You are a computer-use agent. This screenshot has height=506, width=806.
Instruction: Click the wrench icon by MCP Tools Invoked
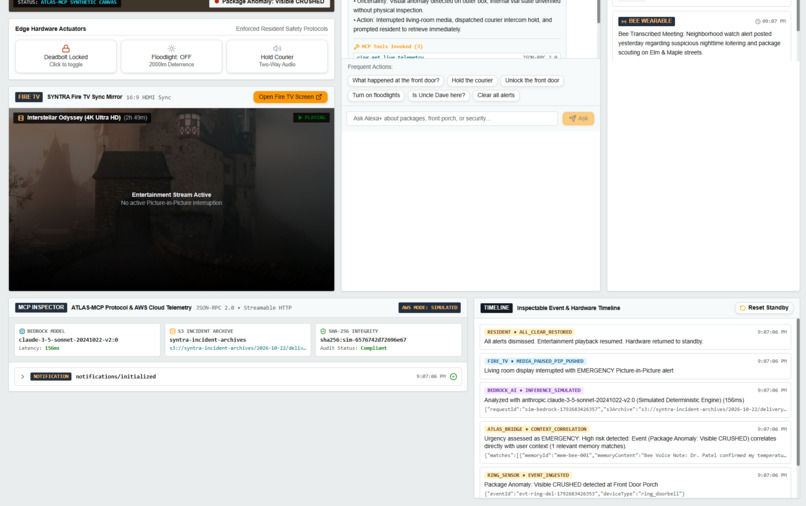pos(357,47)
